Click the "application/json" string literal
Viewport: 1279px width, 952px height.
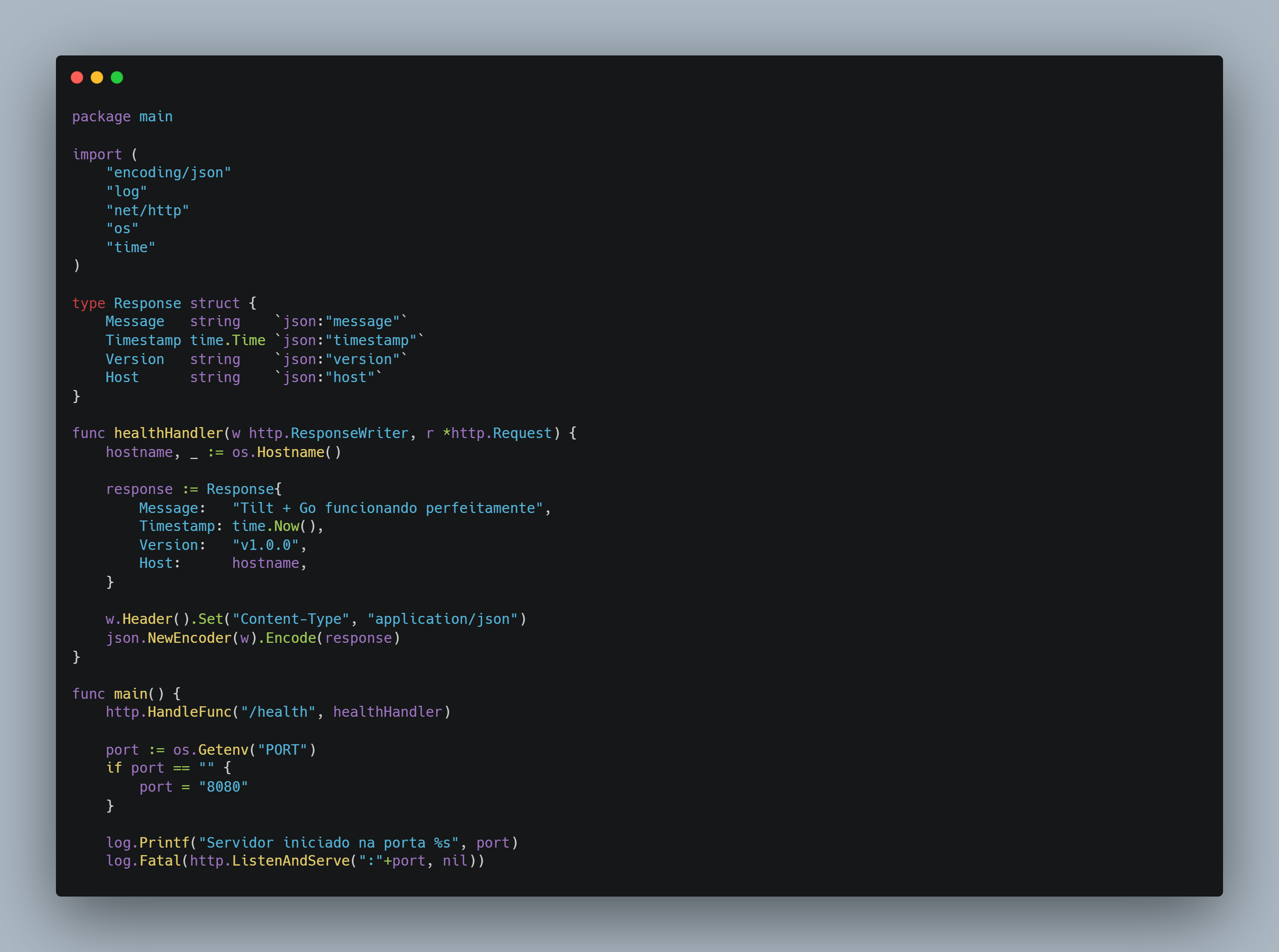point(442,619)
